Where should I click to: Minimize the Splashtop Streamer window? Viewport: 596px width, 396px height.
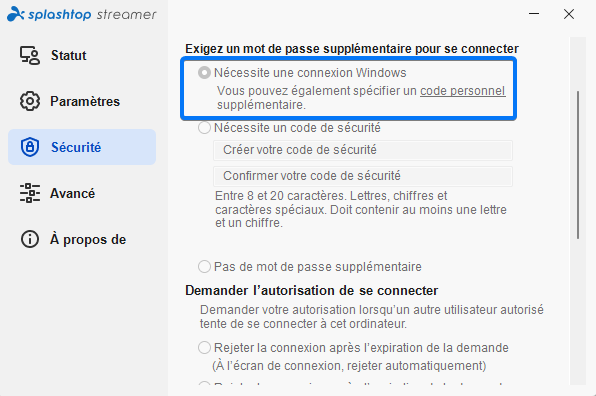(534, 14)
